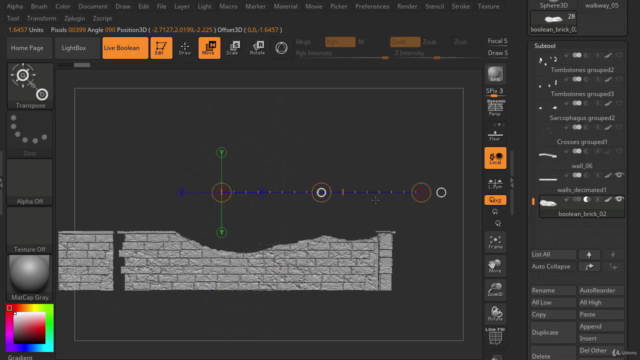
Task: Click the Frame view icon
Action: tap(495, 242)
